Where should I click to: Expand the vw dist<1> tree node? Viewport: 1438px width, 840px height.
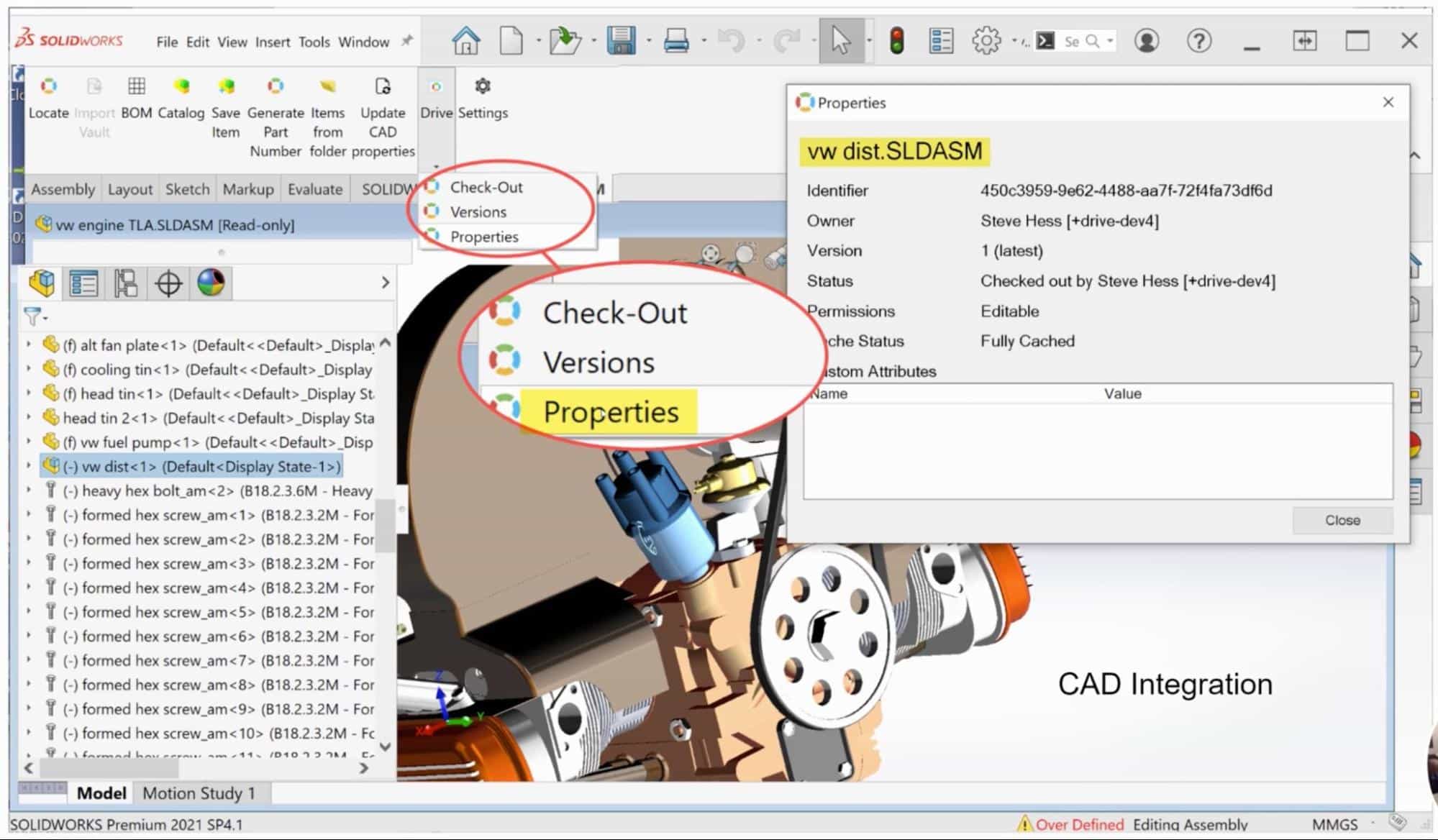click(x=29, y=466)
